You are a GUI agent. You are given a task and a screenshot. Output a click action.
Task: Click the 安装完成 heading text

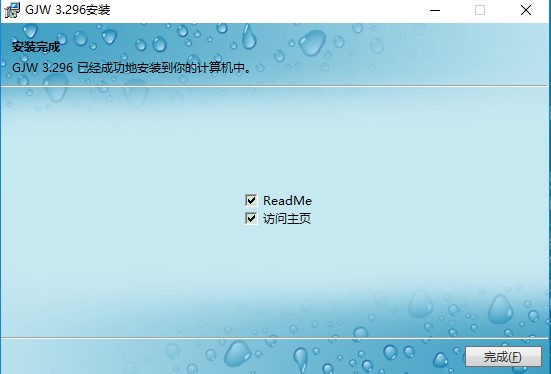[x=36, y=47]
